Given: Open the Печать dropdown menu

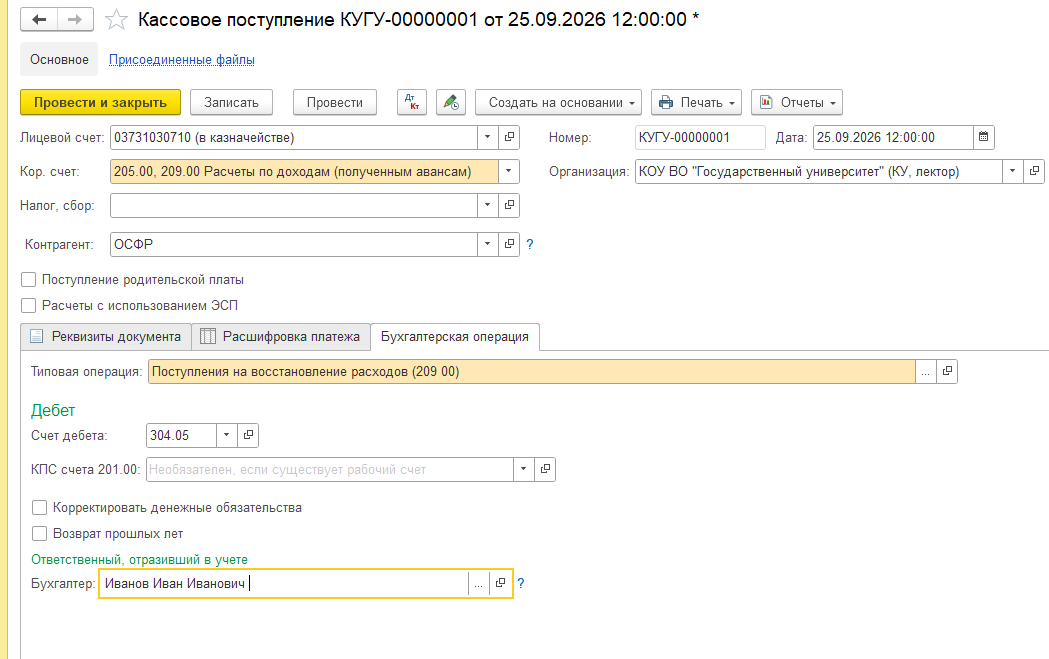Looking at the screenshot, I should pos(696,102).
